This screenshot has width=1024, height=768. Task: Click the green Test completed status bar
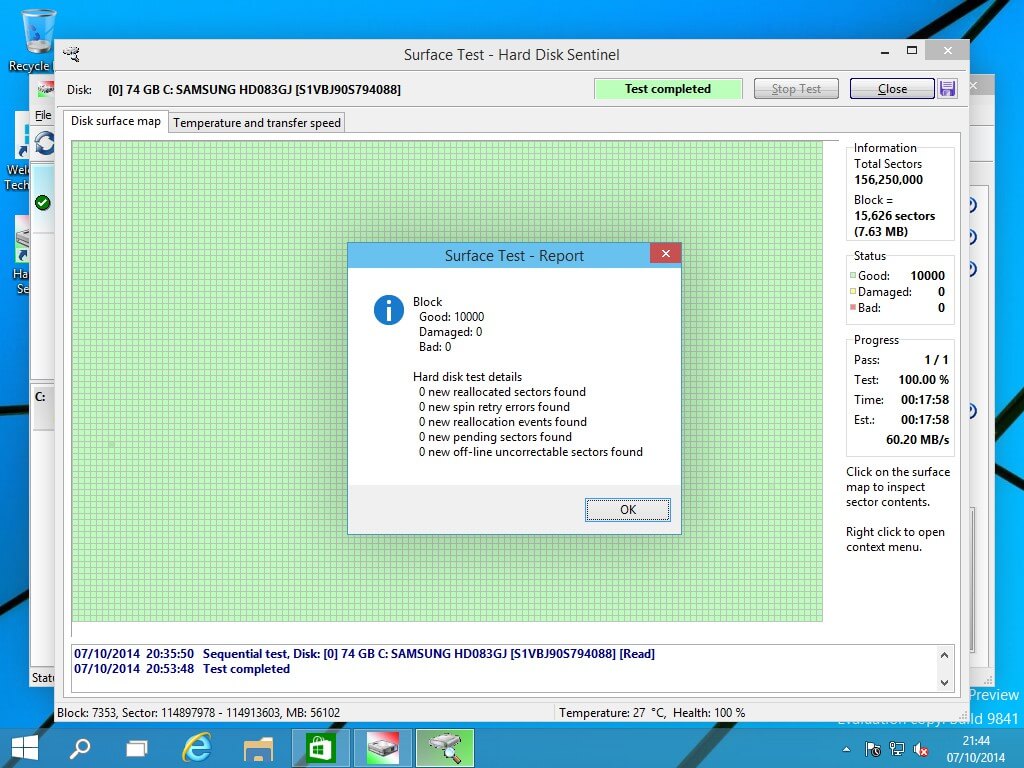668,89
